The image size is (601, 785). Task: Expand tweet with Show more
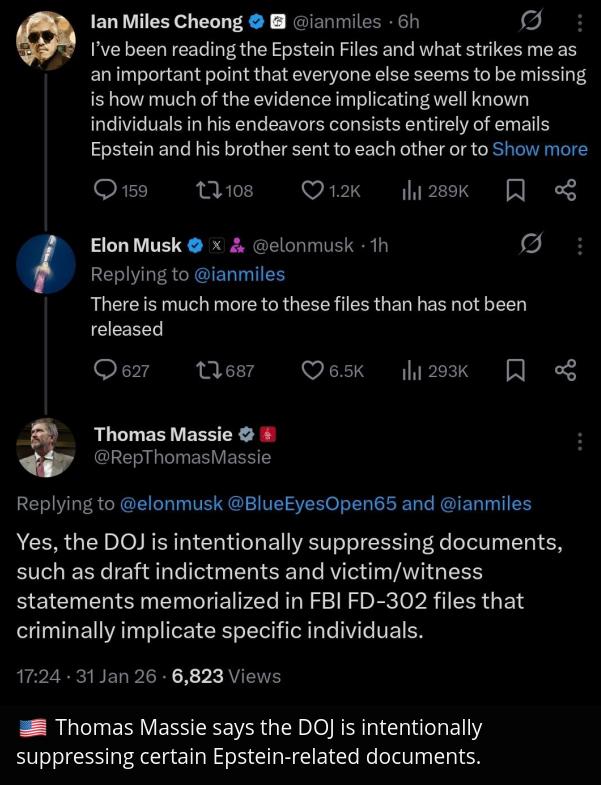[540, 149]
